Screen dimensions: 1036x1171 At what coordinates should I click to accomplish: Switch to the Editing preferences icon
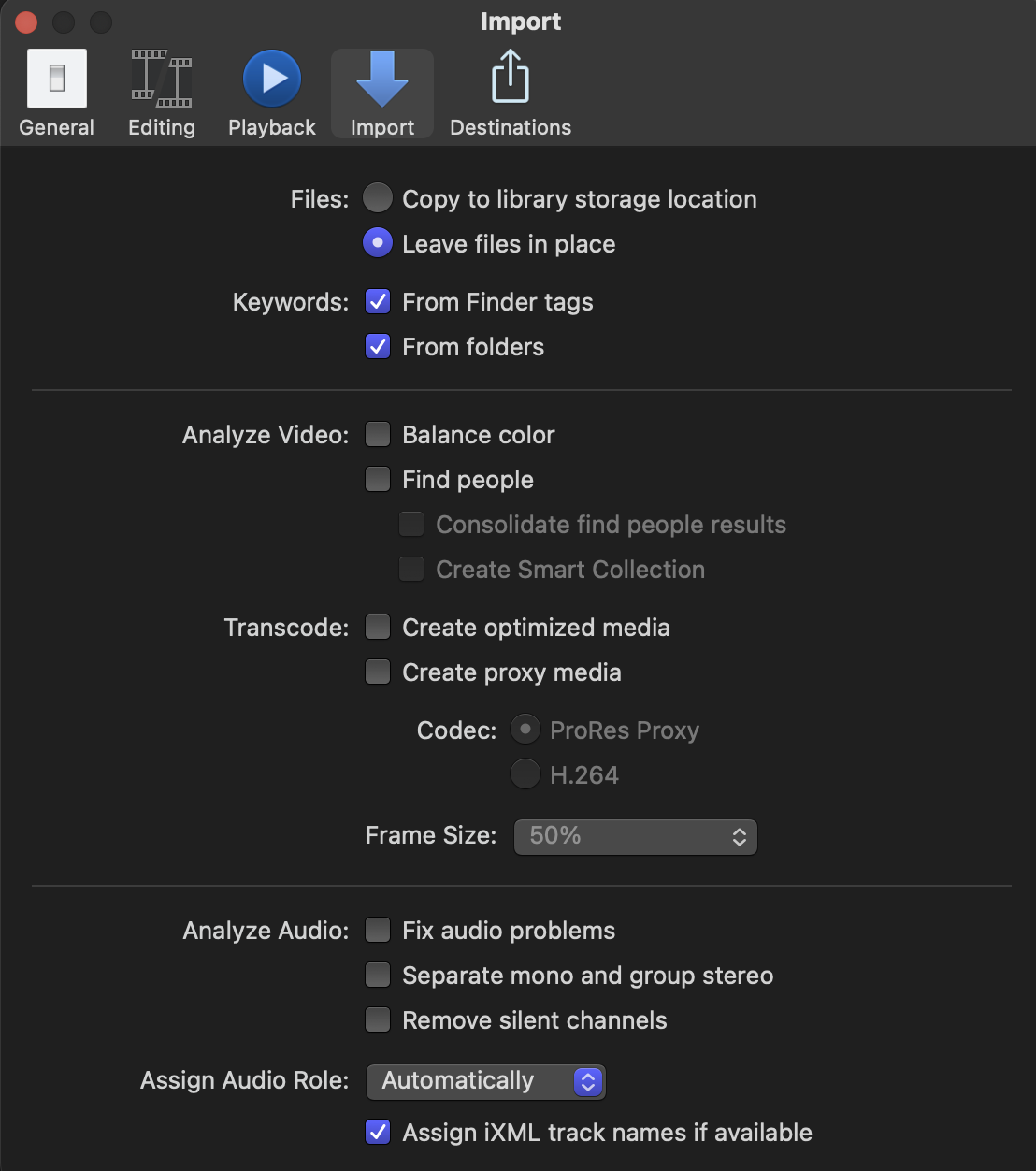click(161, 89)
